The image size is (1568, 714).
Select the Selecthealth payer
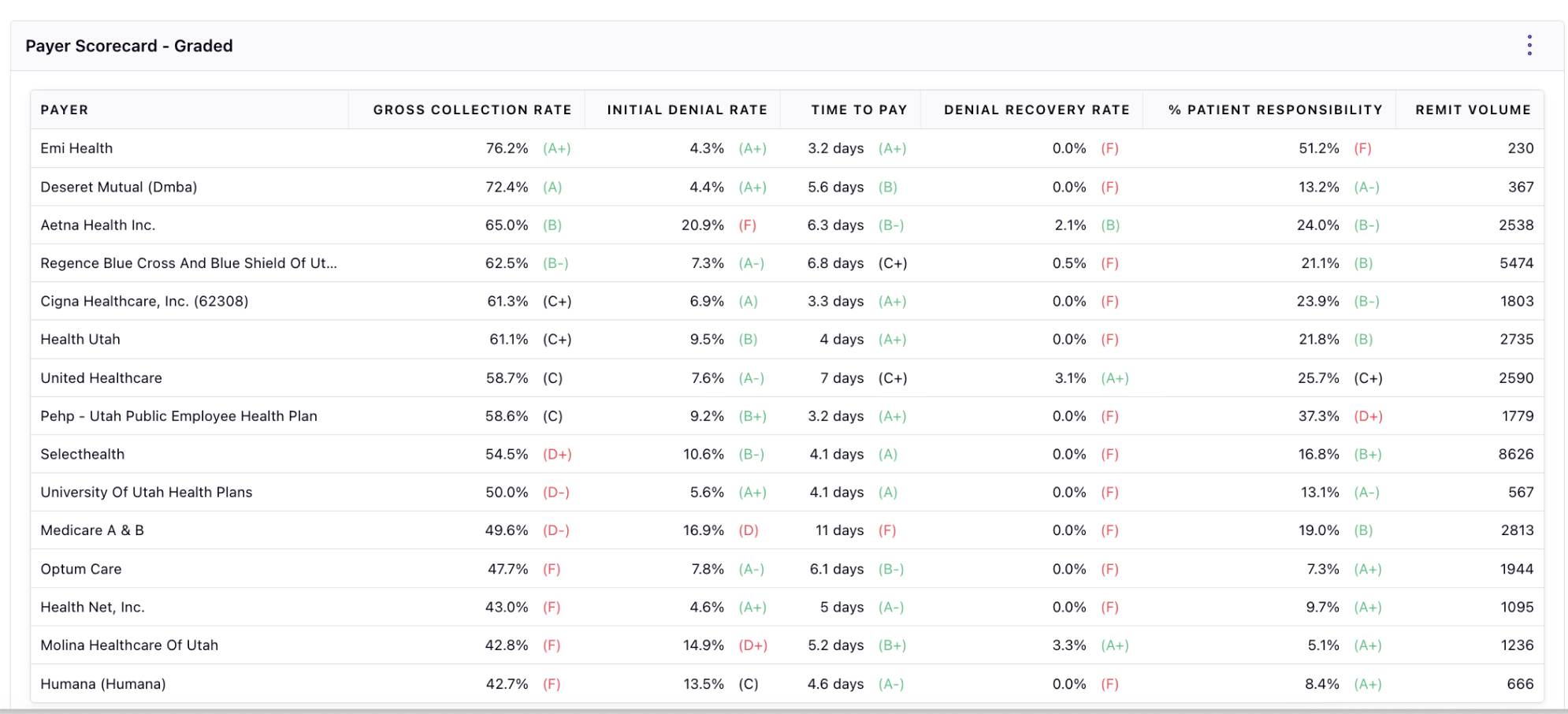click(82, 454)
